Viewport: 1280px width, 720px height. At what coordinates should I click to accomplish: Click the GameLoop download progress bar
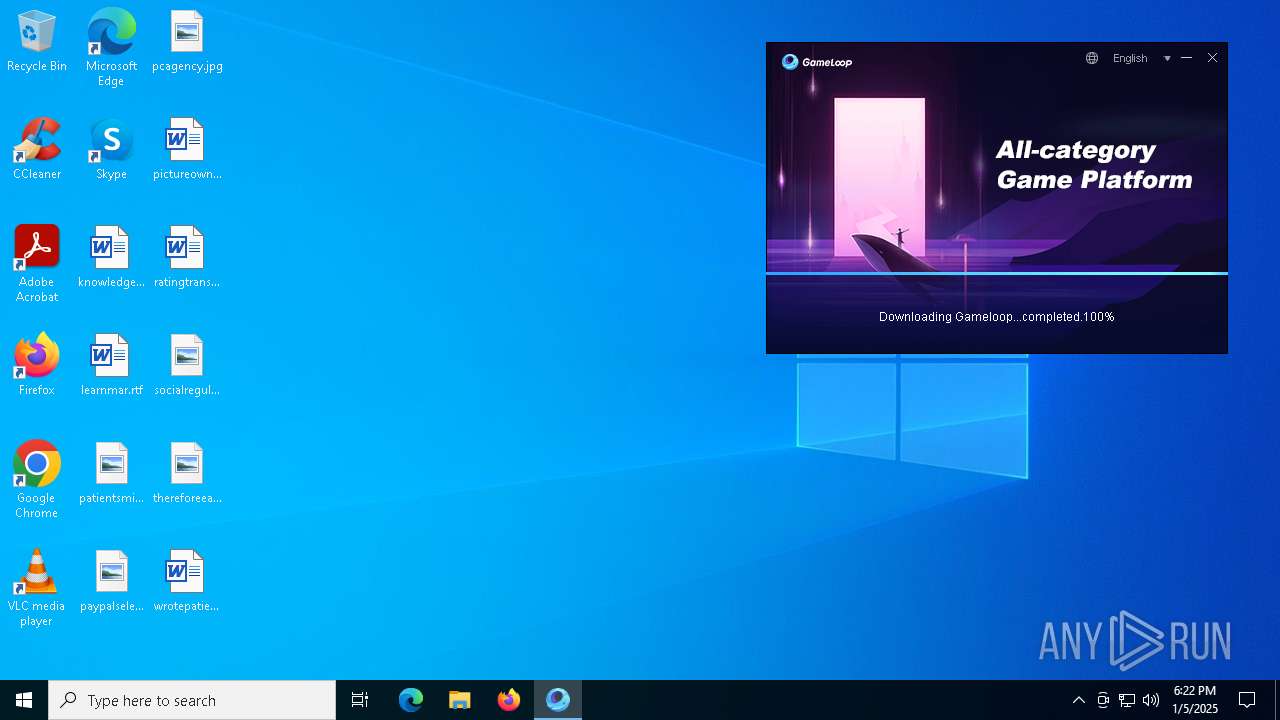click(x=997, y=273)
